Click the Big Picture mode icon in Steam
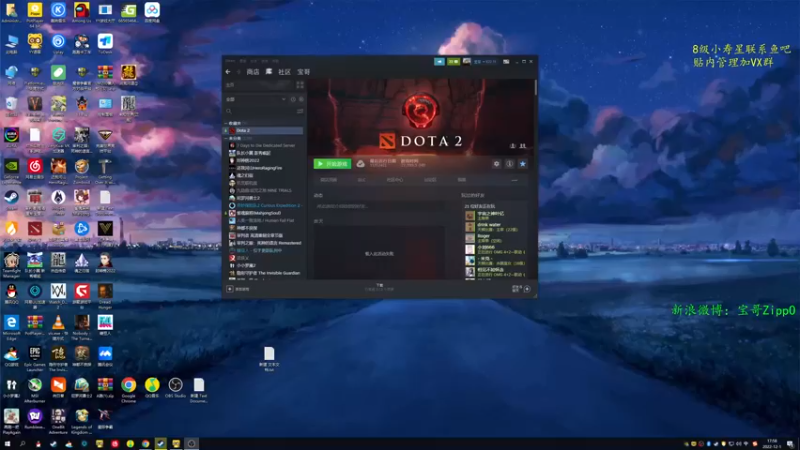The width and height of the screenshot is (800, 450). pos(506,61)
